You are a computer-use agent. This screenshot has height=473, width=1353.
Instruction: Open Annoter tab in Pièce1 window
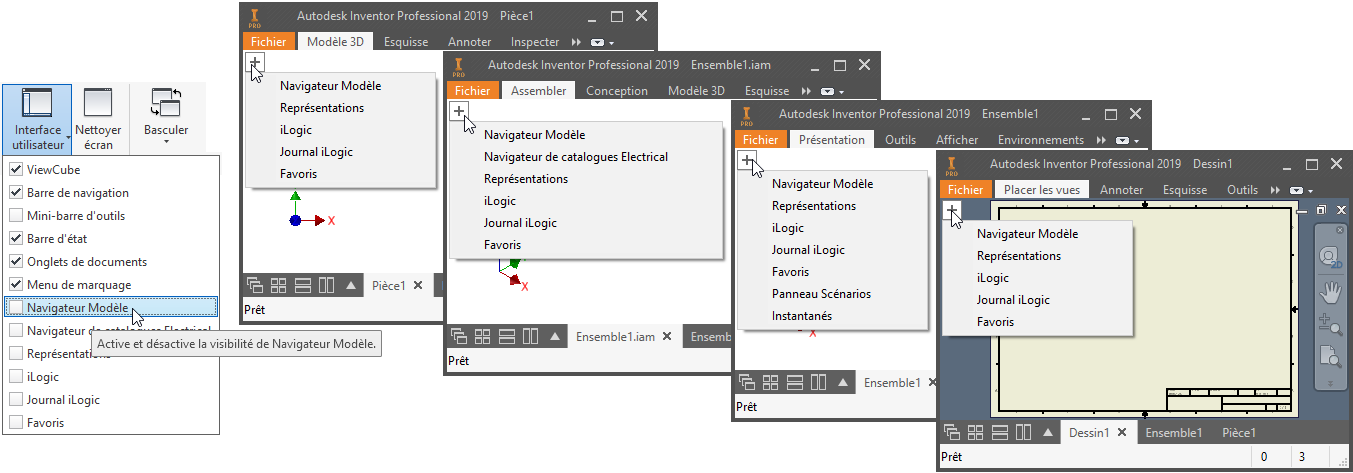click(470, 42)
